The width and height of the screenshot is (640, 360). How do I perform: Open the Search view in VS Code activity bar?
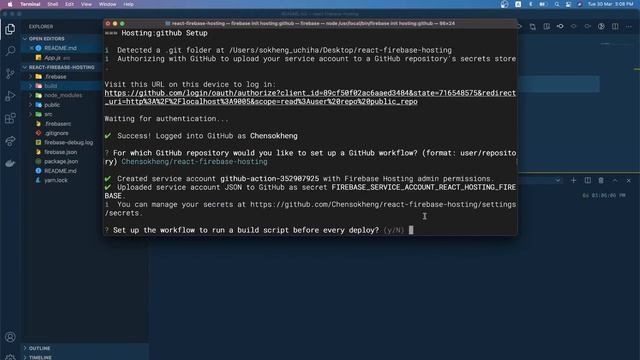coord(10,51)
